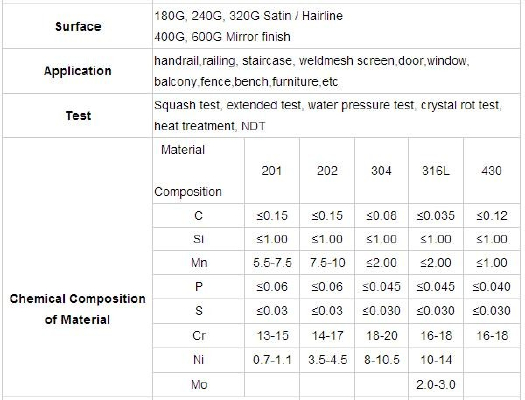This screenshot has height=400, width=525.
Task: Click the Mn row label
Action: (x=199, y=262)
